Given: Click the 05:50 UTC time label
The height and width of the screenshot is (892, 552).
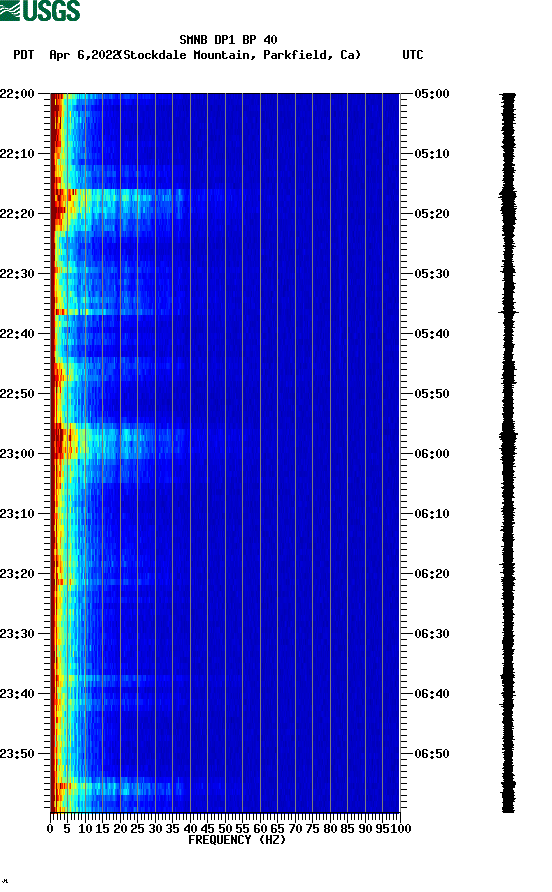Looking at the screenshot, I should click(x=432, y=394).
